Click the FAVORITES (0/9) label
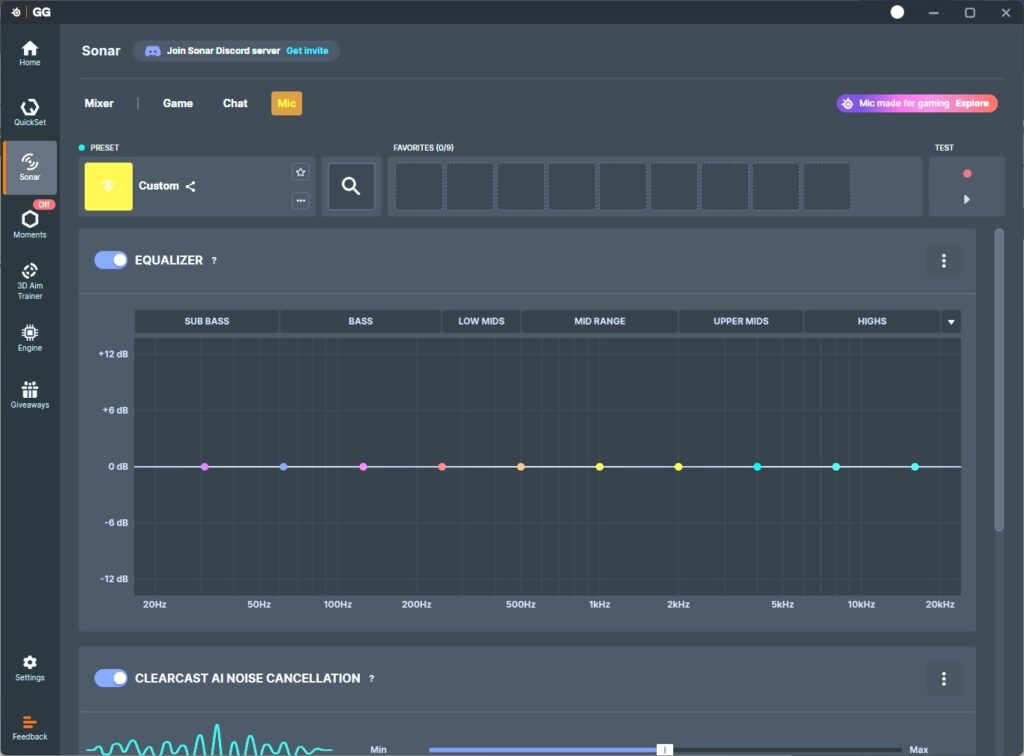1024x756 pixels. [x=423, y=148]
